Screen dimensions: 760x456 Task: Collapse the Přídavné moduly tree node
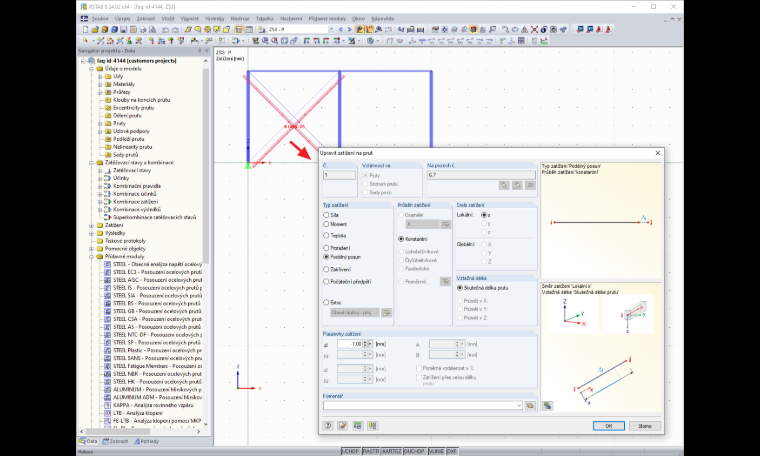(x=92, y=256)
